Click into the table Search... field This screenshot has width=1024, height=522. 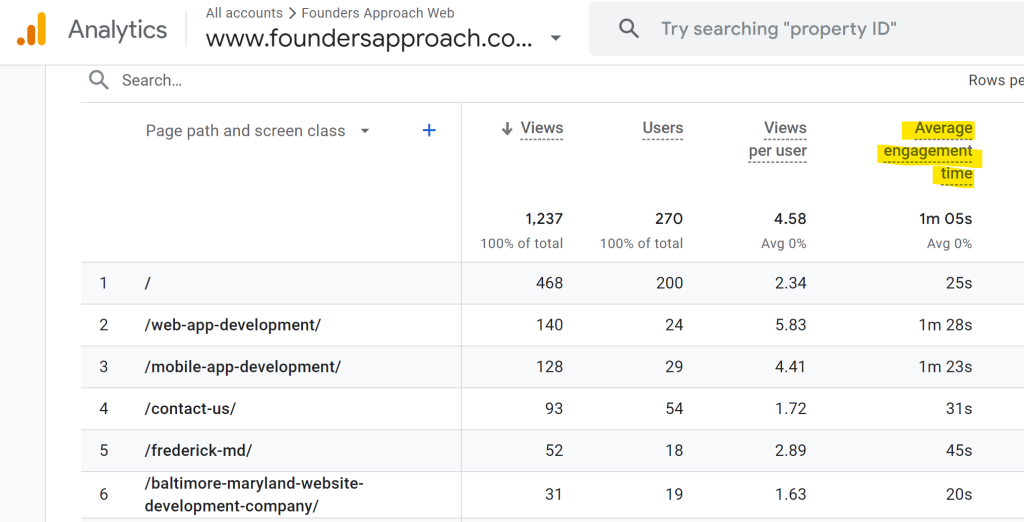coord(152,80)
